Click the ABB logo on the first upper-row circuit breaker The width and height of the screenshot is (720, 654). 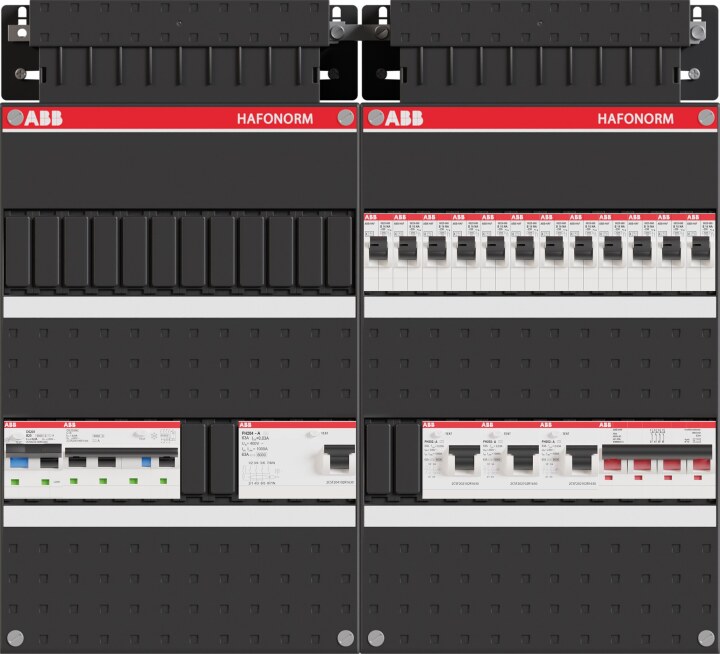371,217
